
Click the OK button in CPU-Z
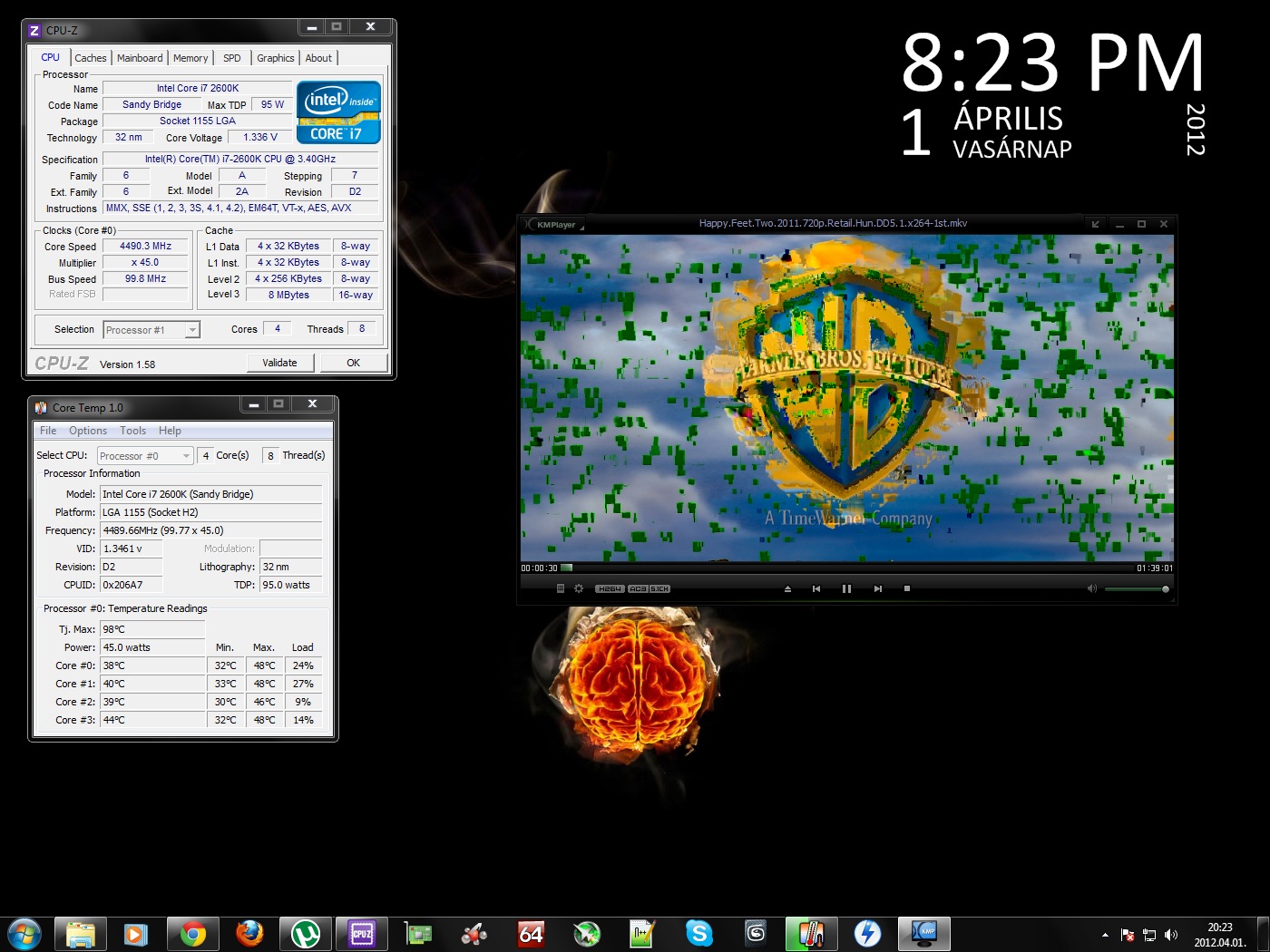click(354, 363)
